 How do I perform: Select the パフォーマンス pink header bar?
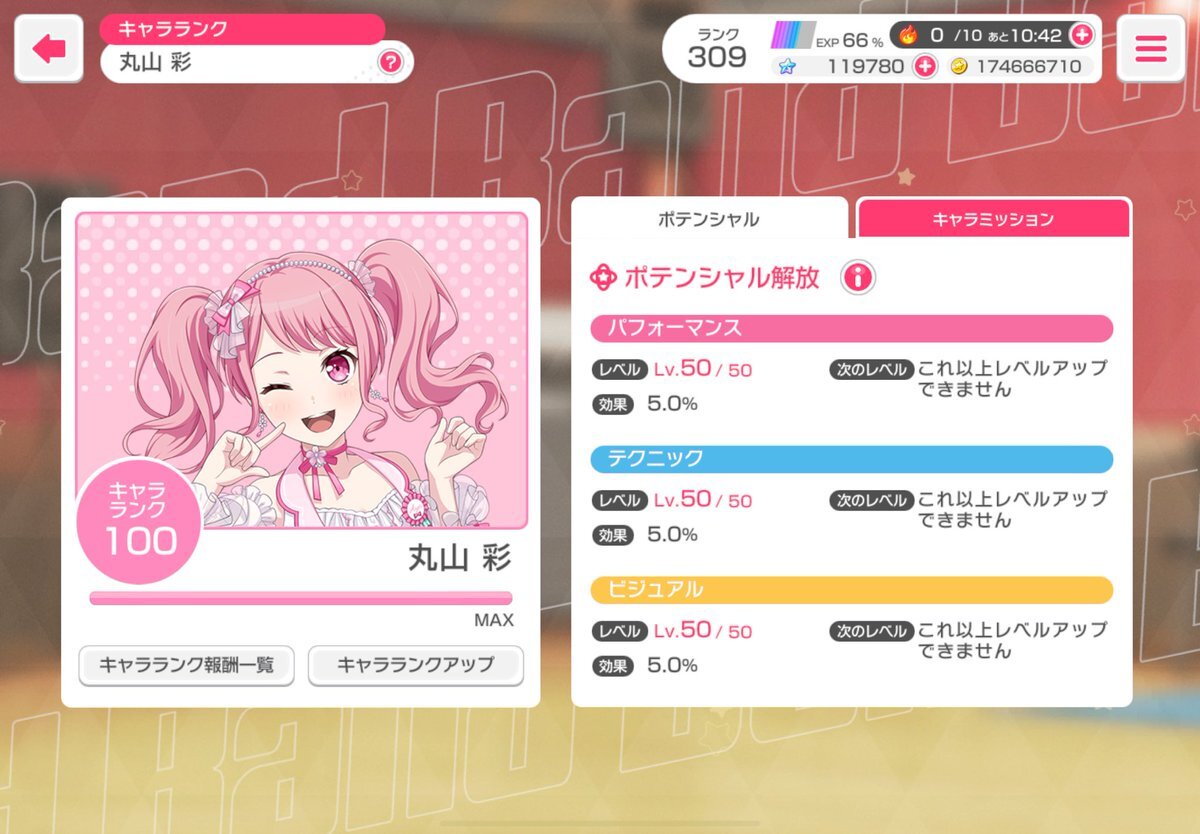851,328
